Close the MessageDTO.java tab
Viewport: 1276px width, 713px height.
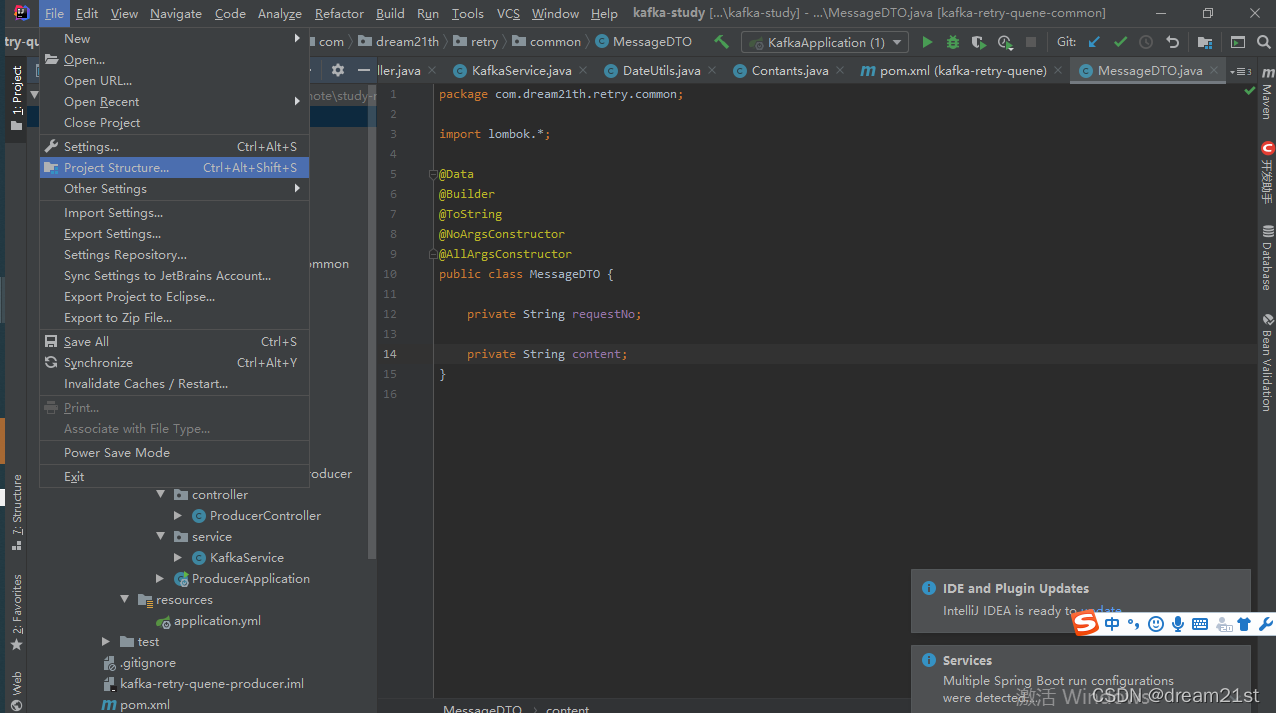(1215, 71)
